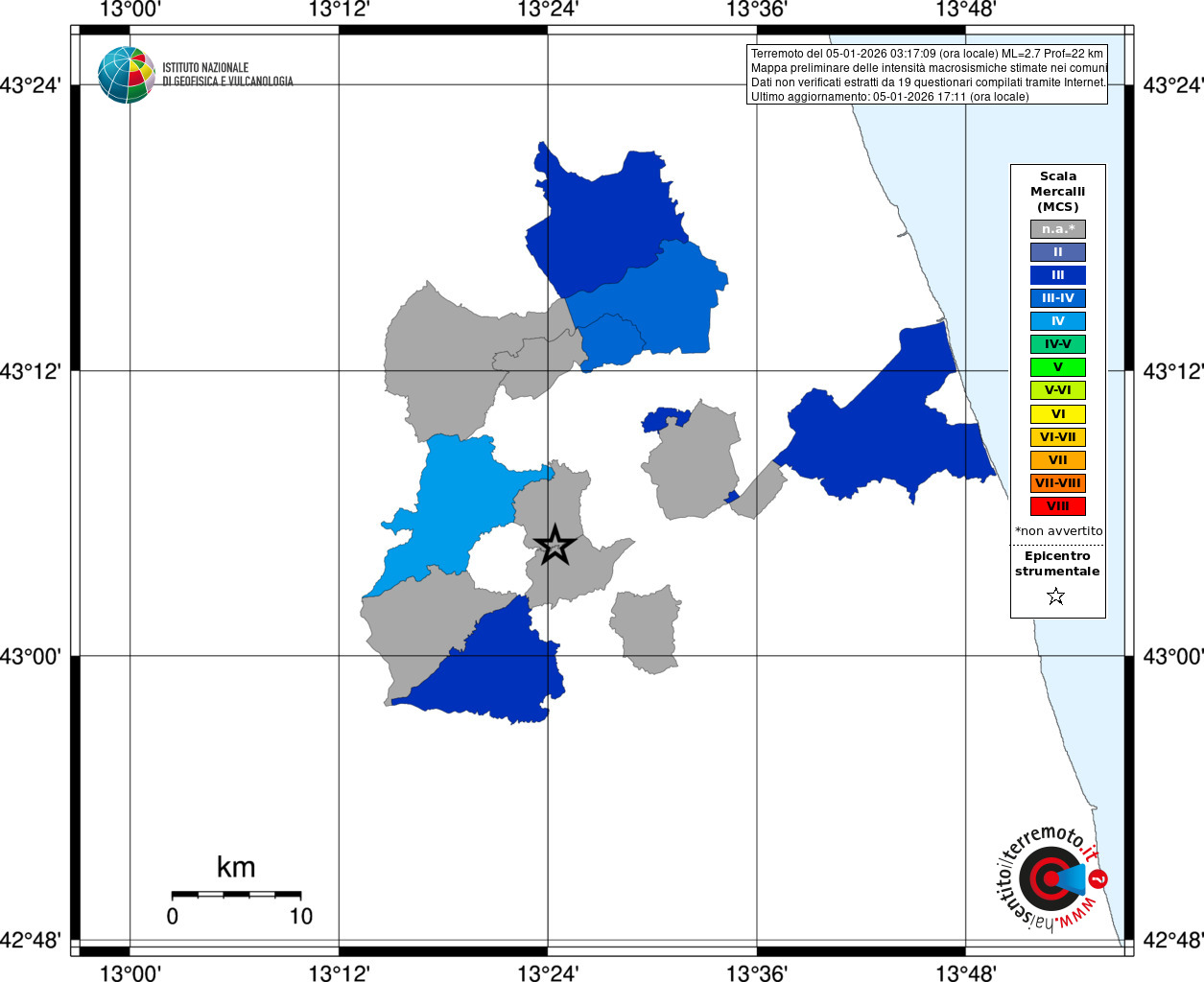The width and height of the screenshot is (1204, 982).
Task: Select the V-VI legend swatch
Action: pos(1058,390)
